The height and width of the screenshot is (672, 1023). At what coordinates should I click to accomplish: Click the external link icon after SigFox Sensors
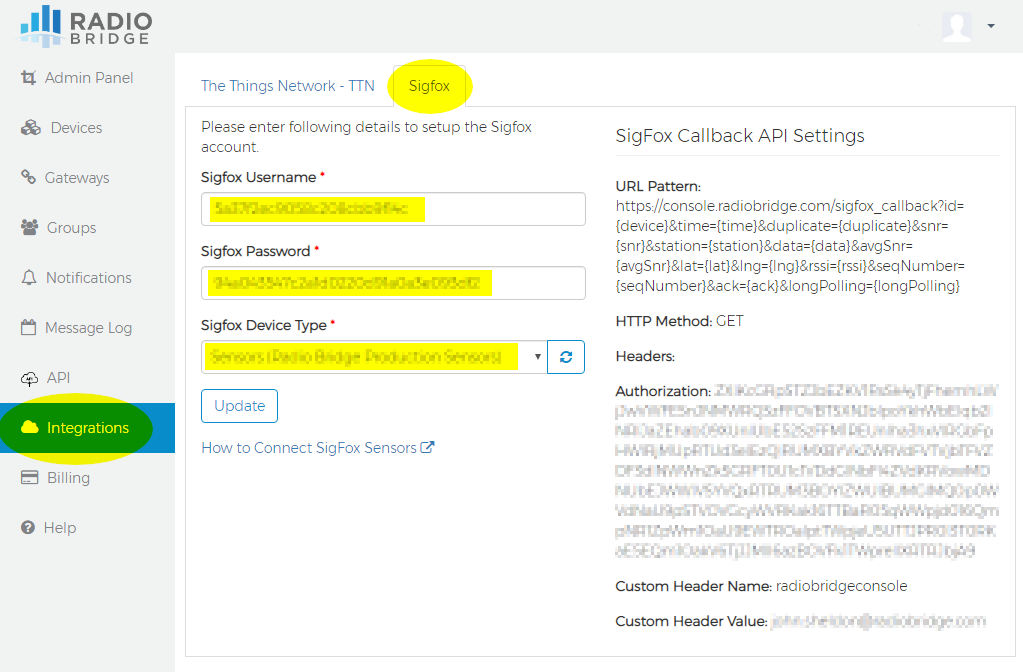tap(427, 448)
